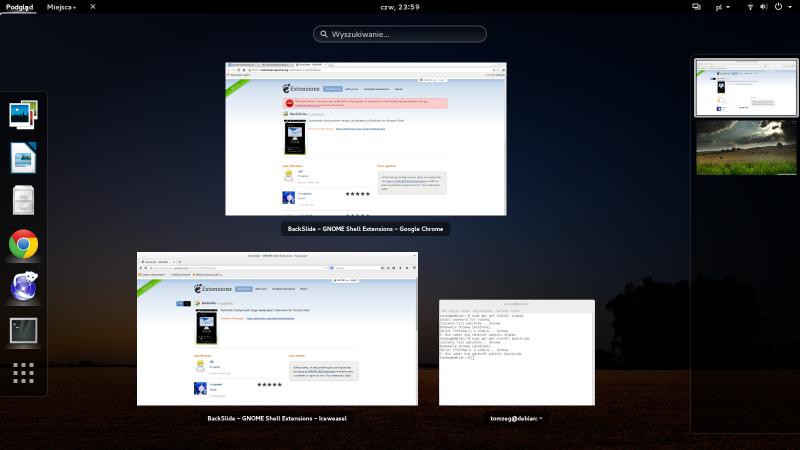800x450 pixels.
Task: Click the Podgląd activities button
Action: coord(20,7)
